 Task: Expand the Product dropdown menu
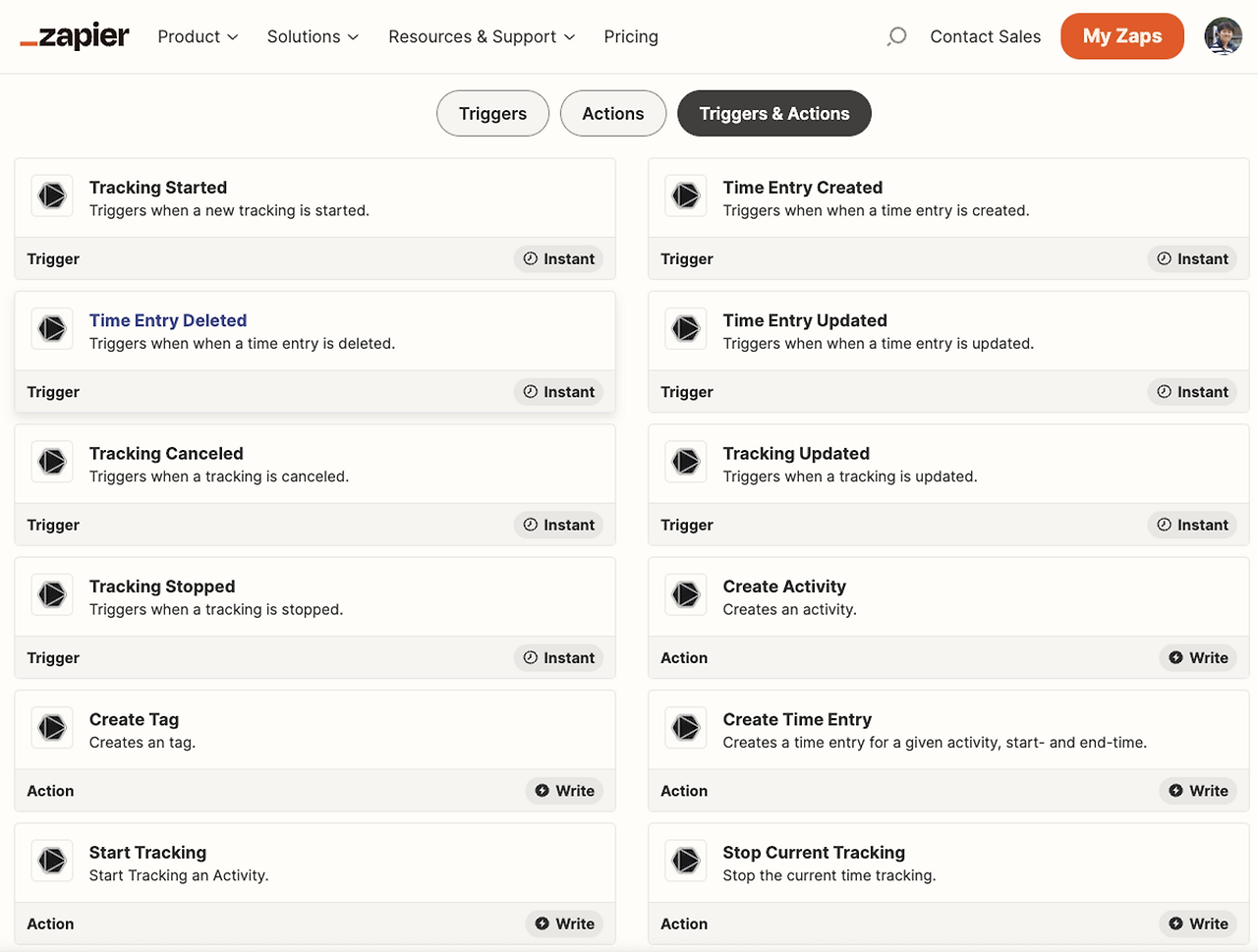coord(198,36)
